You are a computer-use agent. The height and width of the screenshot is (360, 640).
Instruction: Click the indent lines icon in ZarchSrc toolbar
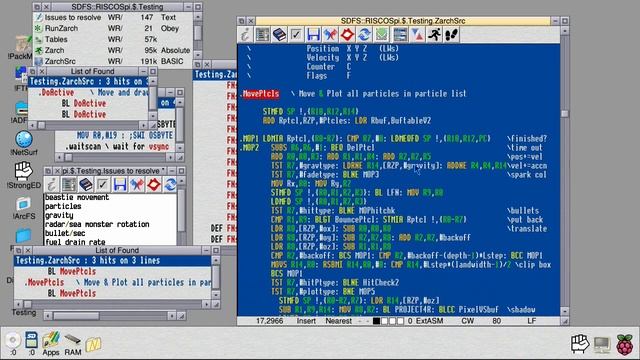coord(400,35)
